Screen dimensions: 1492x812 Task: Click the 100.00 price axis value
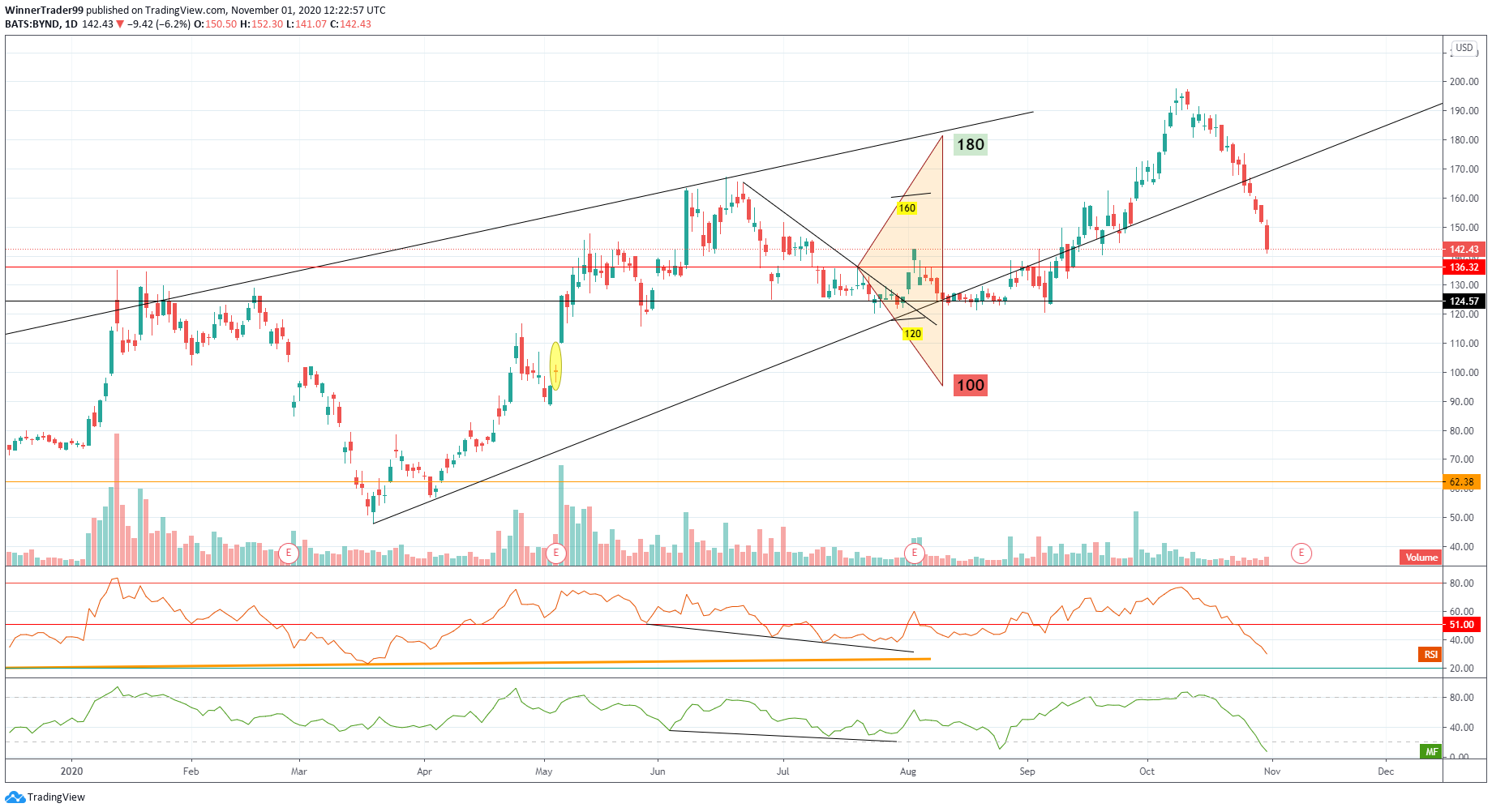coord(1464,373)
